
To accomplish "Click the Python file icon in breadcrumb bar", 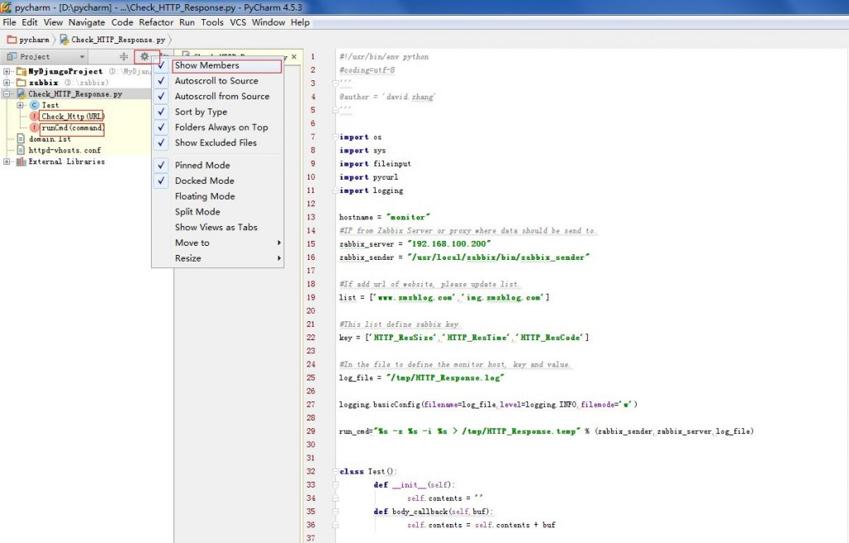I will click(64, 40).
